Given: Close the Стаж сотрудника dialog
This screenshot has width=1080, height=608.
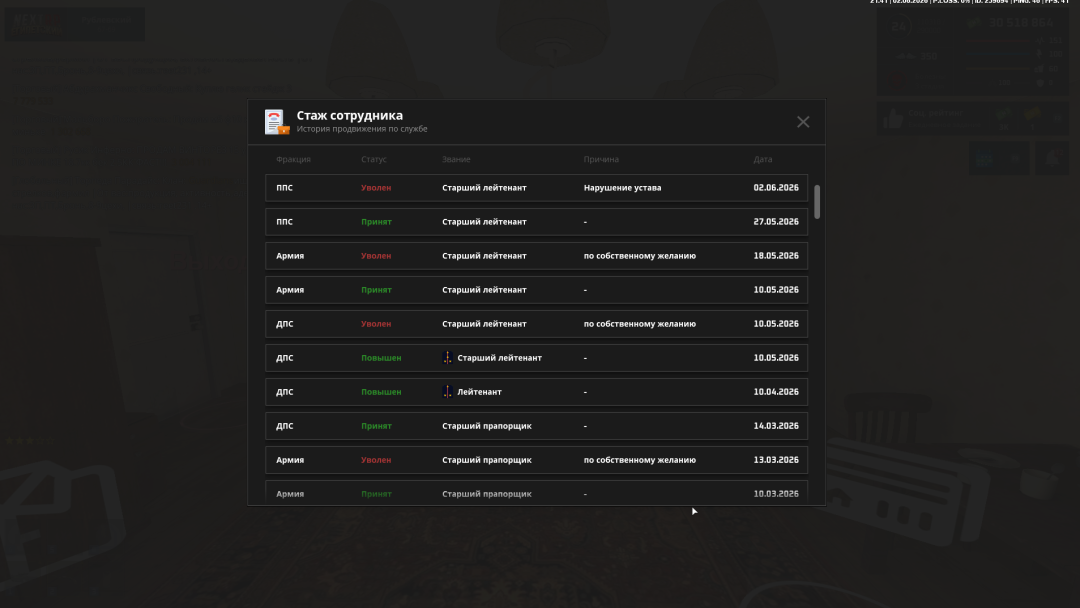Looking at the screenshot, I should coord(802,122).
